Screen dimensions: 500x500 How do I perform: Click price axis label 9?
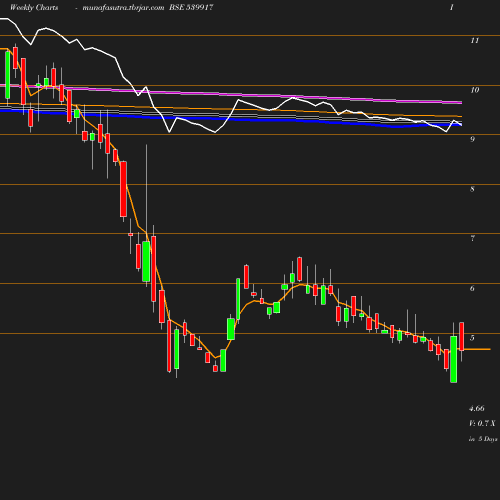coord(472,139)
